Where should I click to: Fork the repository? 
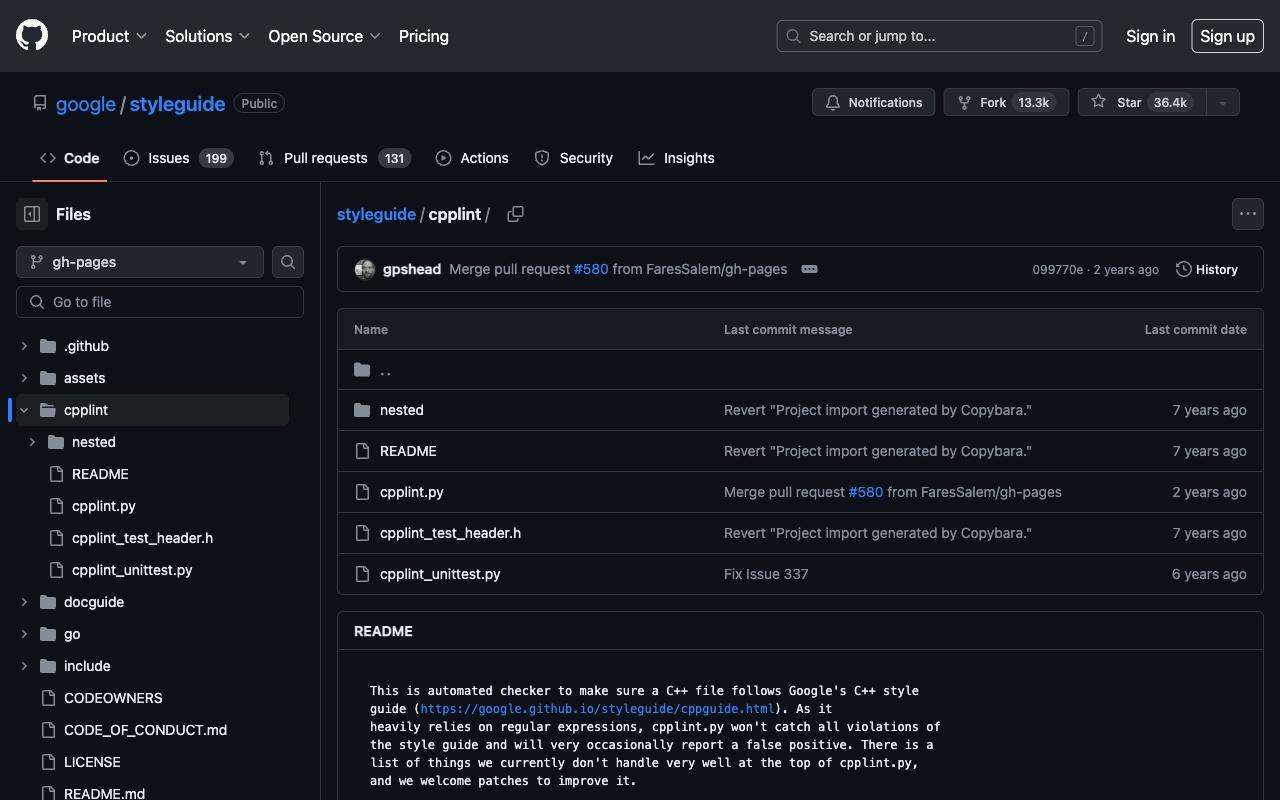click(x=1006, y=103)
